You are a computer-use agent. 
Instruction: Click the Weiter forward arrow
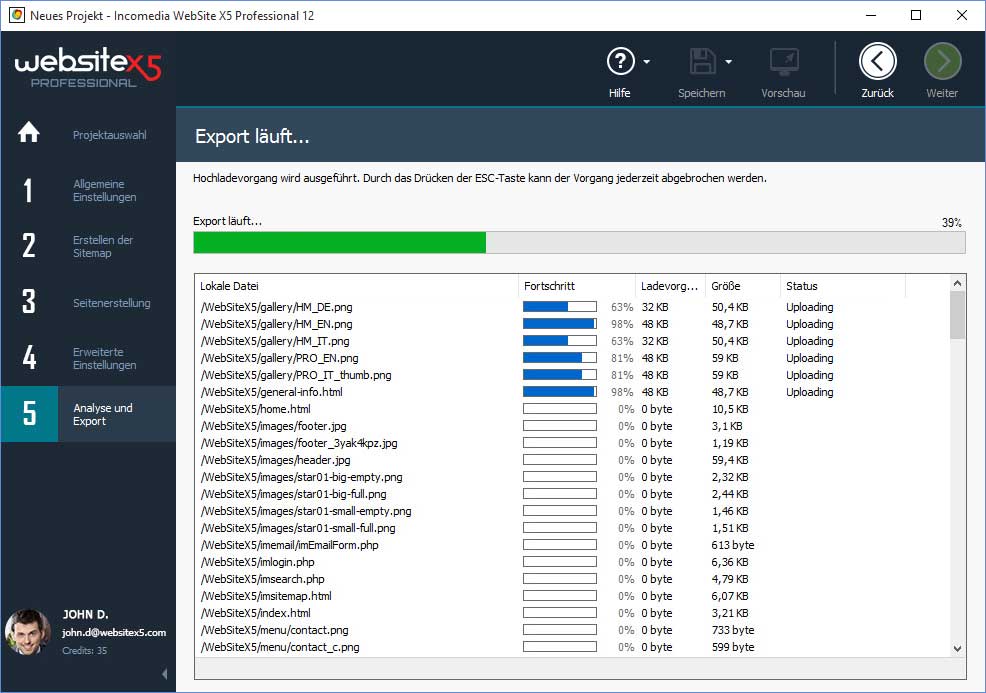[x=942, y=62]
